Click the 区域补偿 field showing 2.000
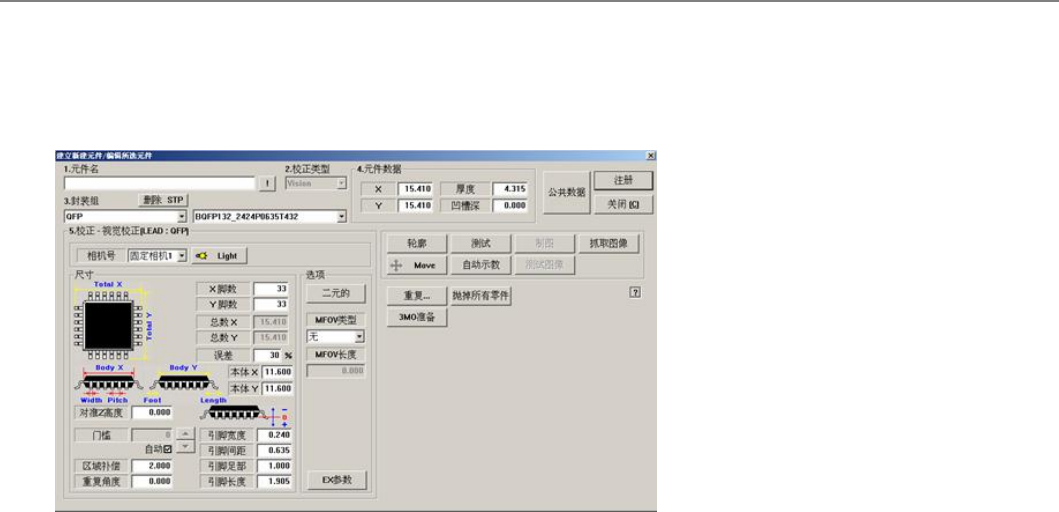Viewport: 1059px width, 512px height. tap(152, 466)
